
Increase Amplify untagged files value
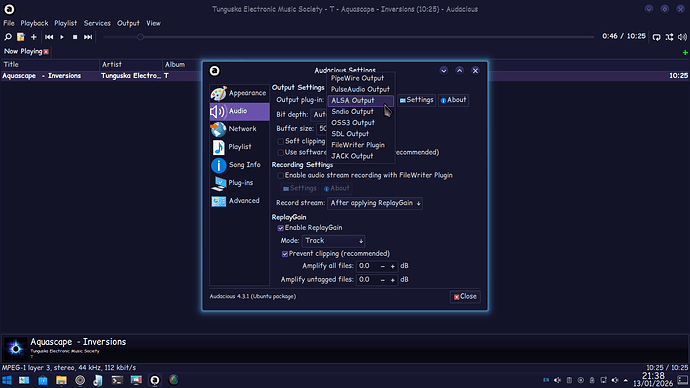tap(393, 280)
